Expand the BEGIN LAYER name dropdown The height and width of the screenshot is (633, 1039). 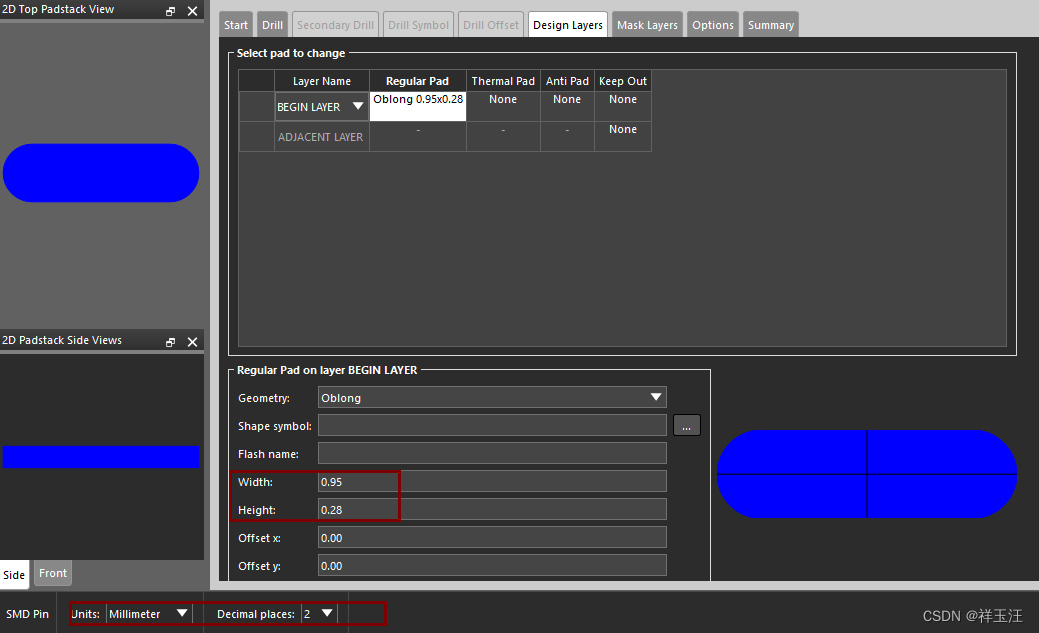click(321, 107)
